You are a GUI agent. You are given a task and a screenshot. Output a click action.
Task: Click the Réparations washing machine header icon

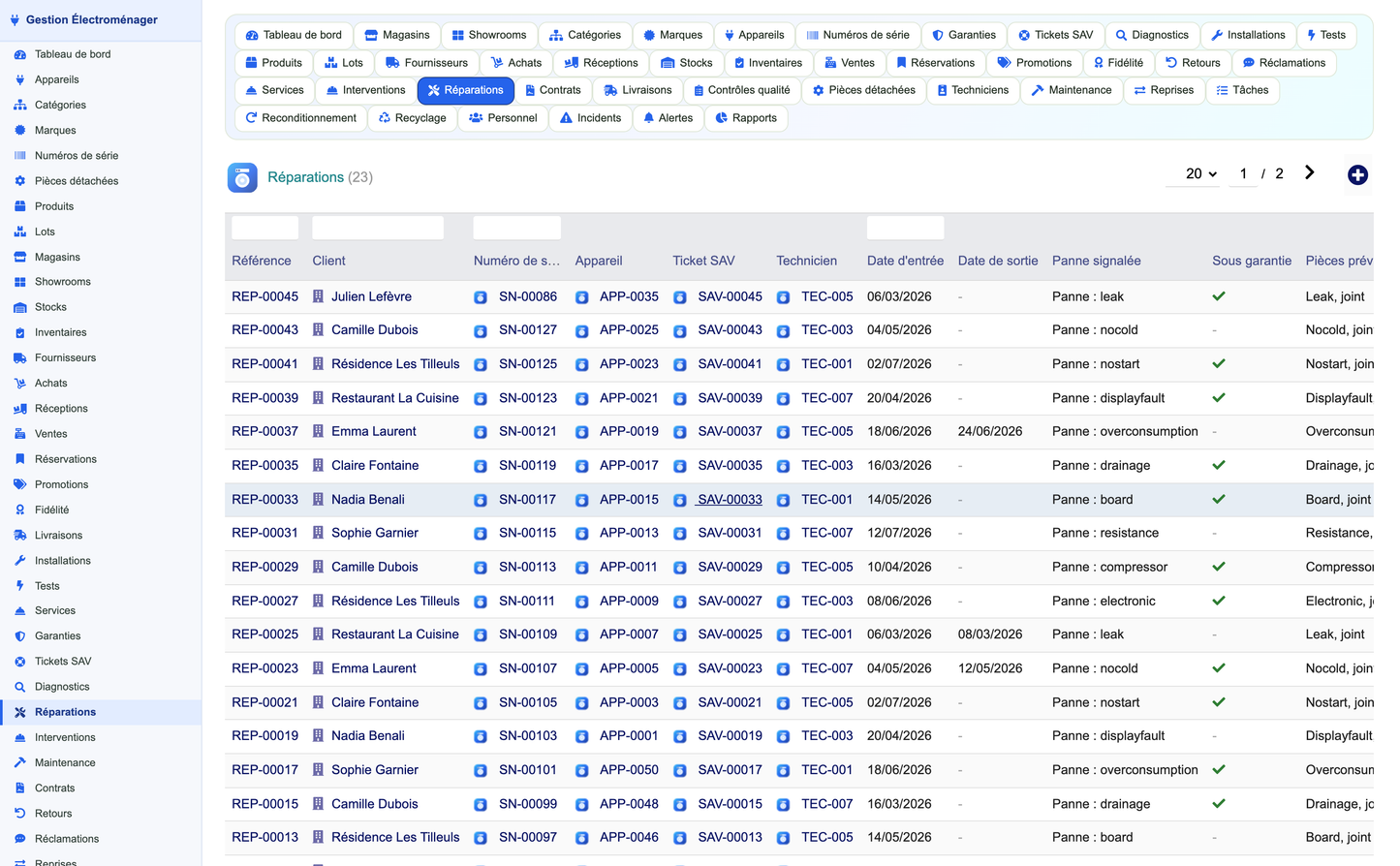pos(242,177)
